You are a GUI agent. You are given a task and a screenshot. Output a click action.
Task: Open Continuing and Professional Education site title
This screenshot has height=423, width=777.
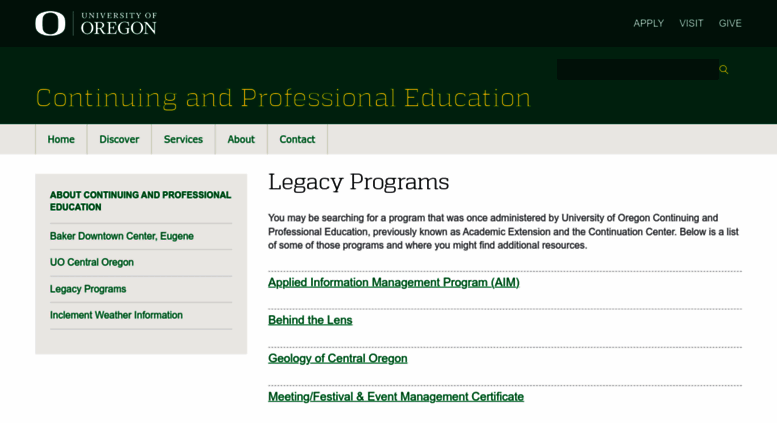pyautogui.click(x=283, y=98)
